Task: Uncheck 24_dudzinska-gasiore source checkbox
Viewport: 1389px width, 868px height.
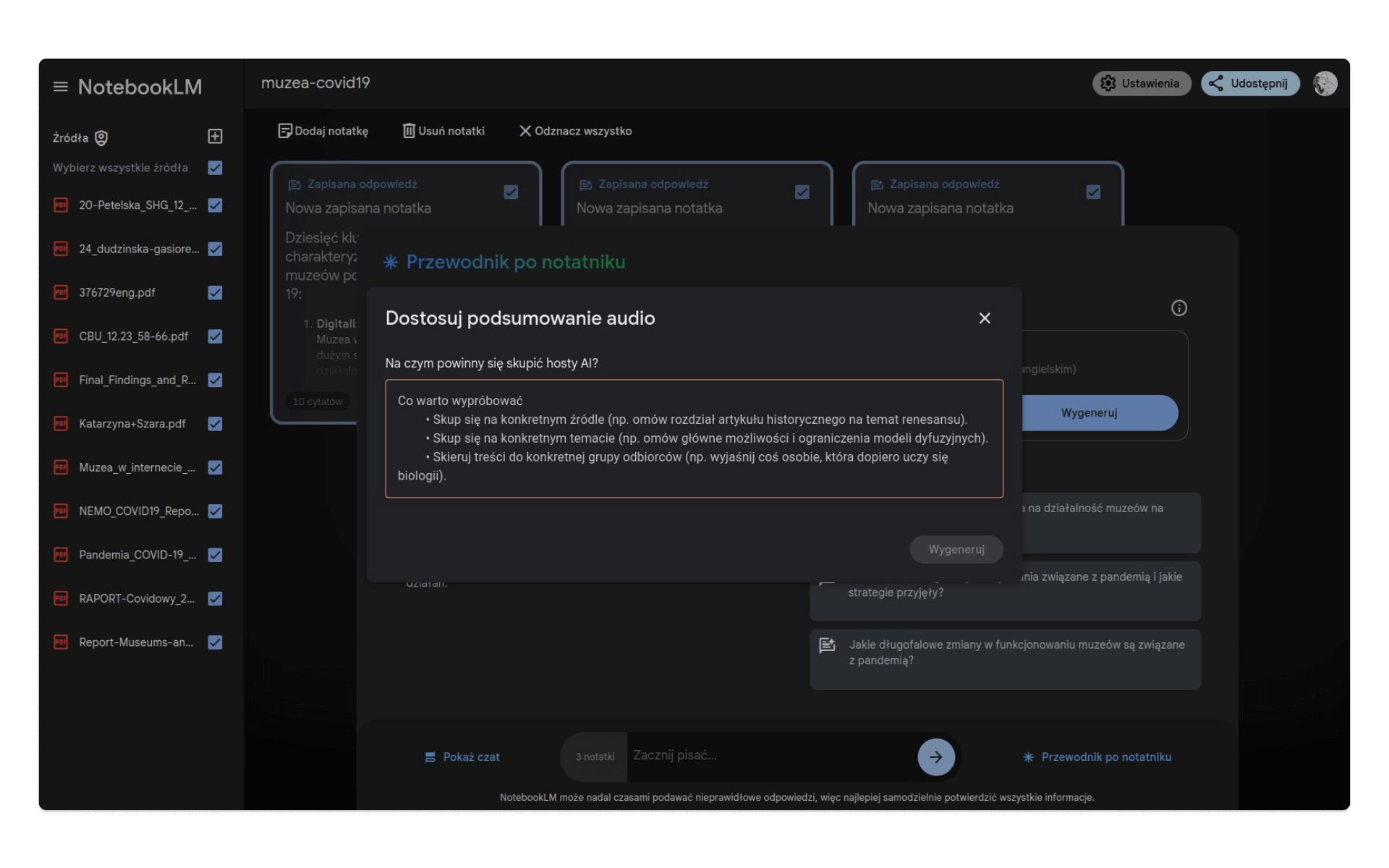Action: point(215,249)
